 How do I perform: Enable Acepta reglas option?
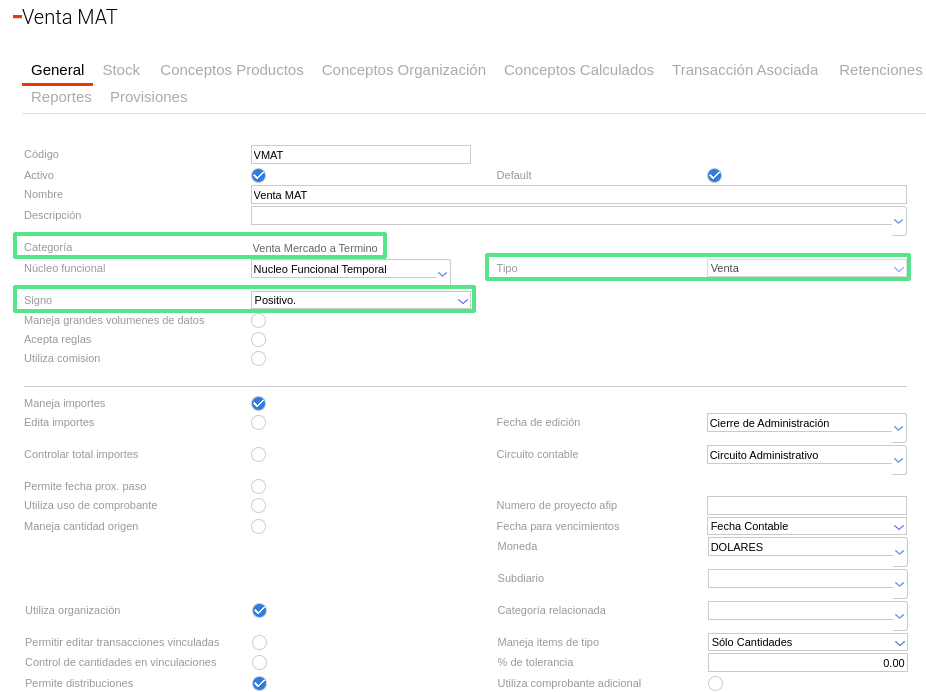click(258, 340)
